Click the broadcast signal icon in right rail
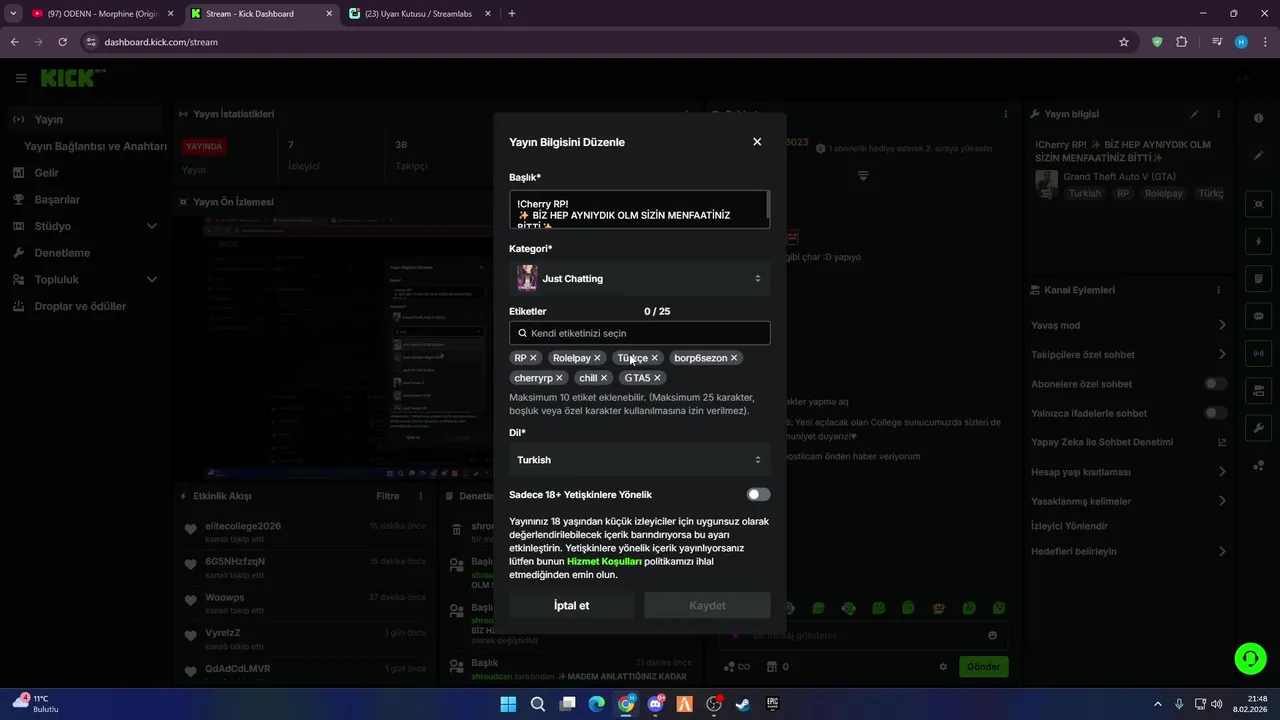This screenshot has height=720, width=1280. pyautogui.click(x=1259, y=352)
